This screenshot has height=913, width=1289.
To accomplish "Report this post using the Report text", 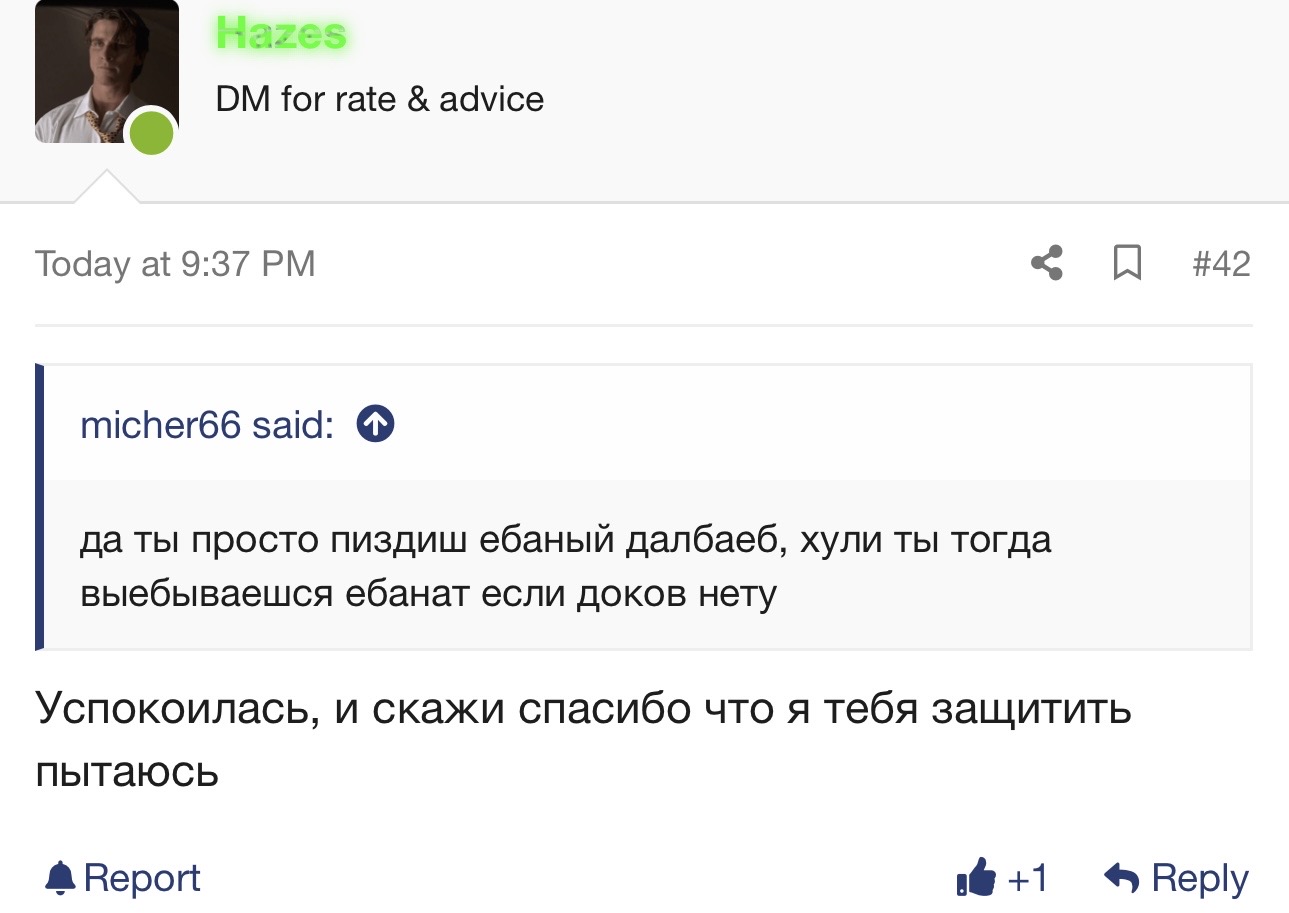I will 142,878.
